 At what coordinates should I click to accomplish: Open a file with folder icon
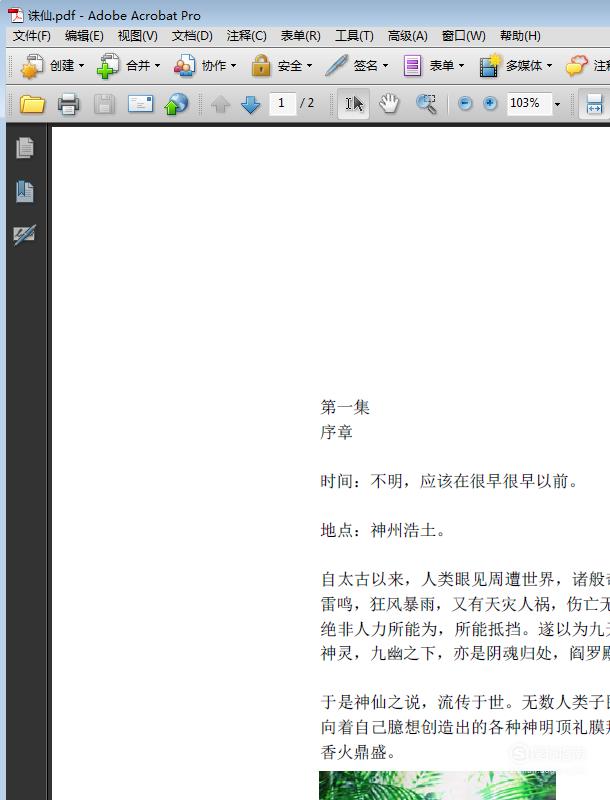32,104
